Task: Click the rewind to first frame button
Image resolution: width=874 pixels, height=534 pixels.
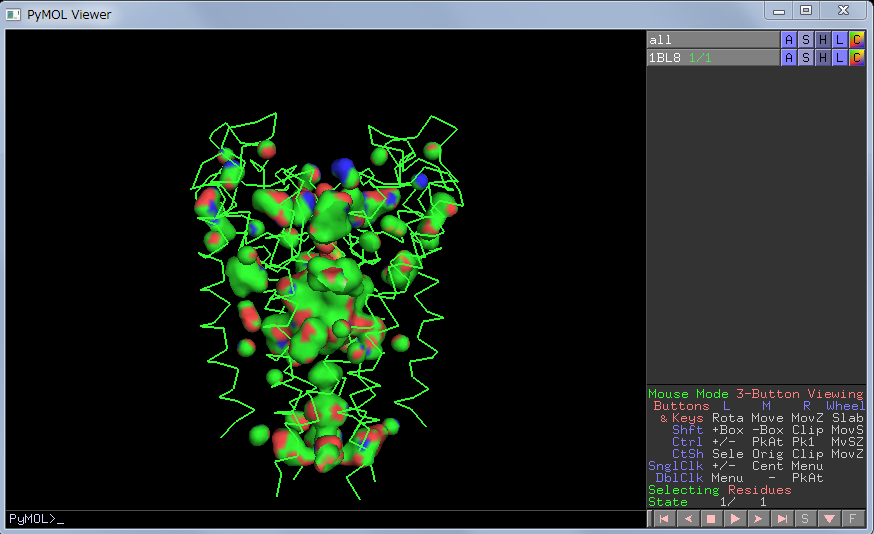Action: [x=662, y=519]
